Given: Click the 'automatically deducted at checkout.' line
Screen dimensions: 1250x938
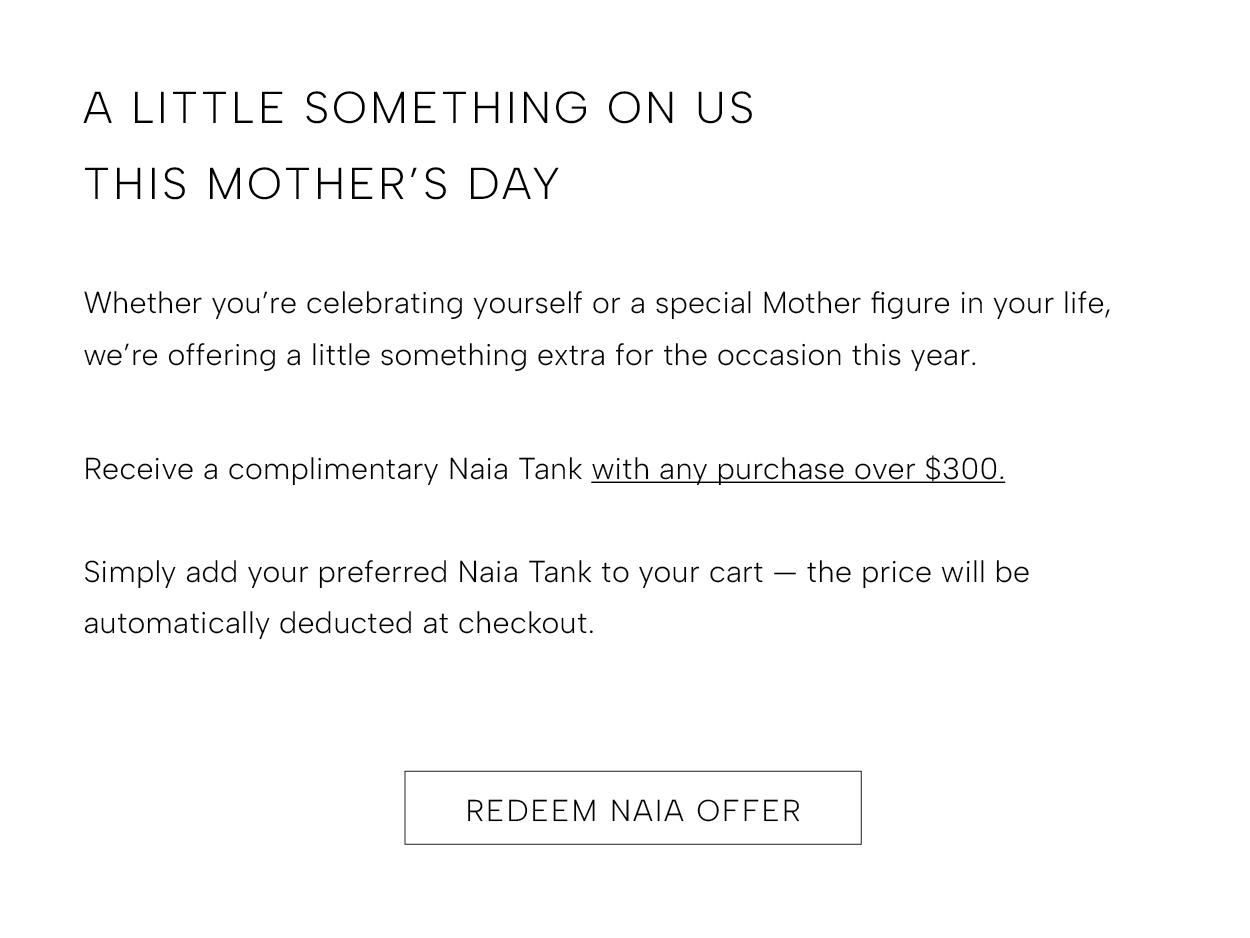Looking at the screenshot, I should (339, 623).
